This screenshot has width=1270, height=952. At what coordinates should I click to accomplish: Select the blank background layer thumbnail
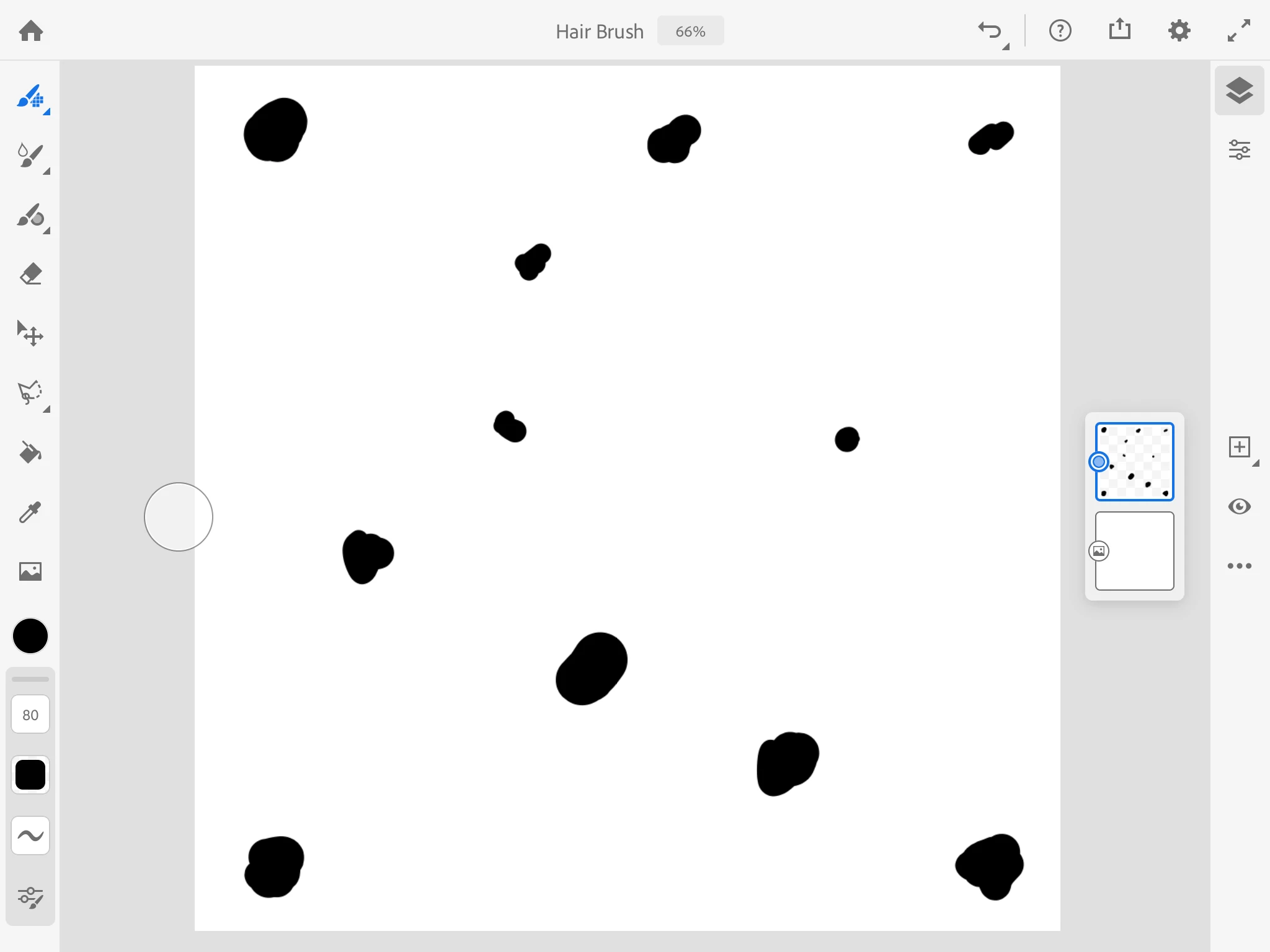point(1134,551)
